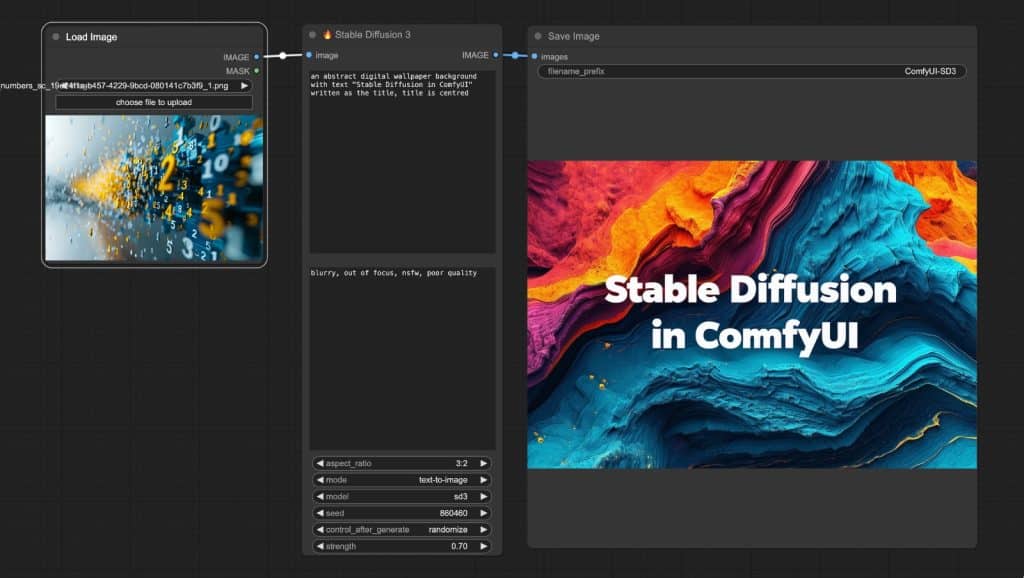Click the Stable Diffusion 3 node title

click(x=366, y=35)
